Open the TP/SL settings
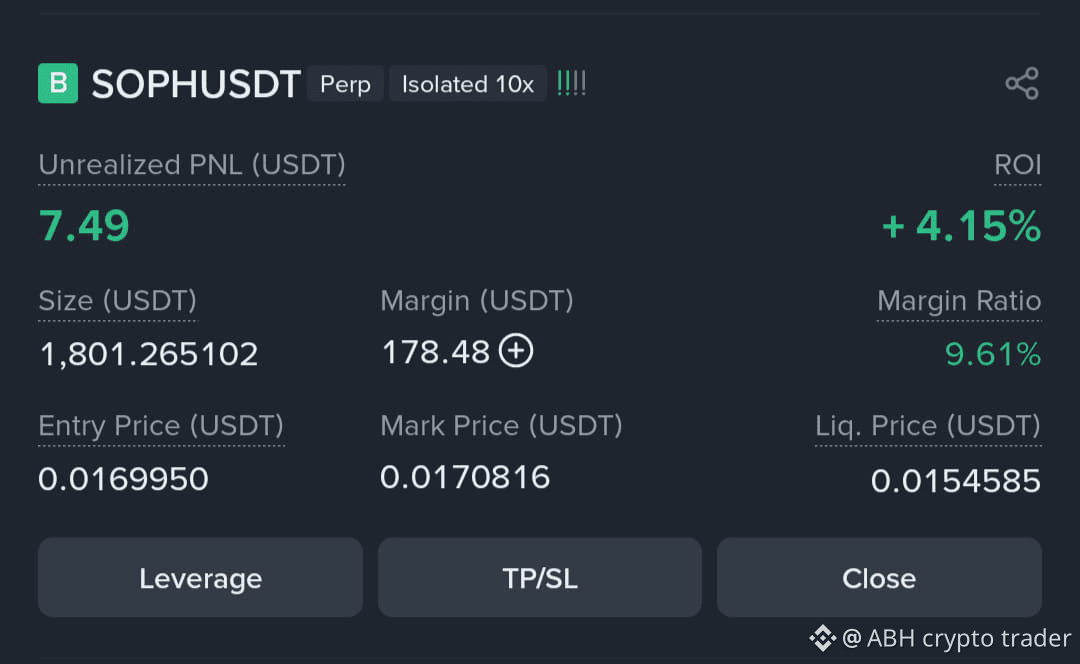Screen dimensions: 1080x664 pos(539,577)
